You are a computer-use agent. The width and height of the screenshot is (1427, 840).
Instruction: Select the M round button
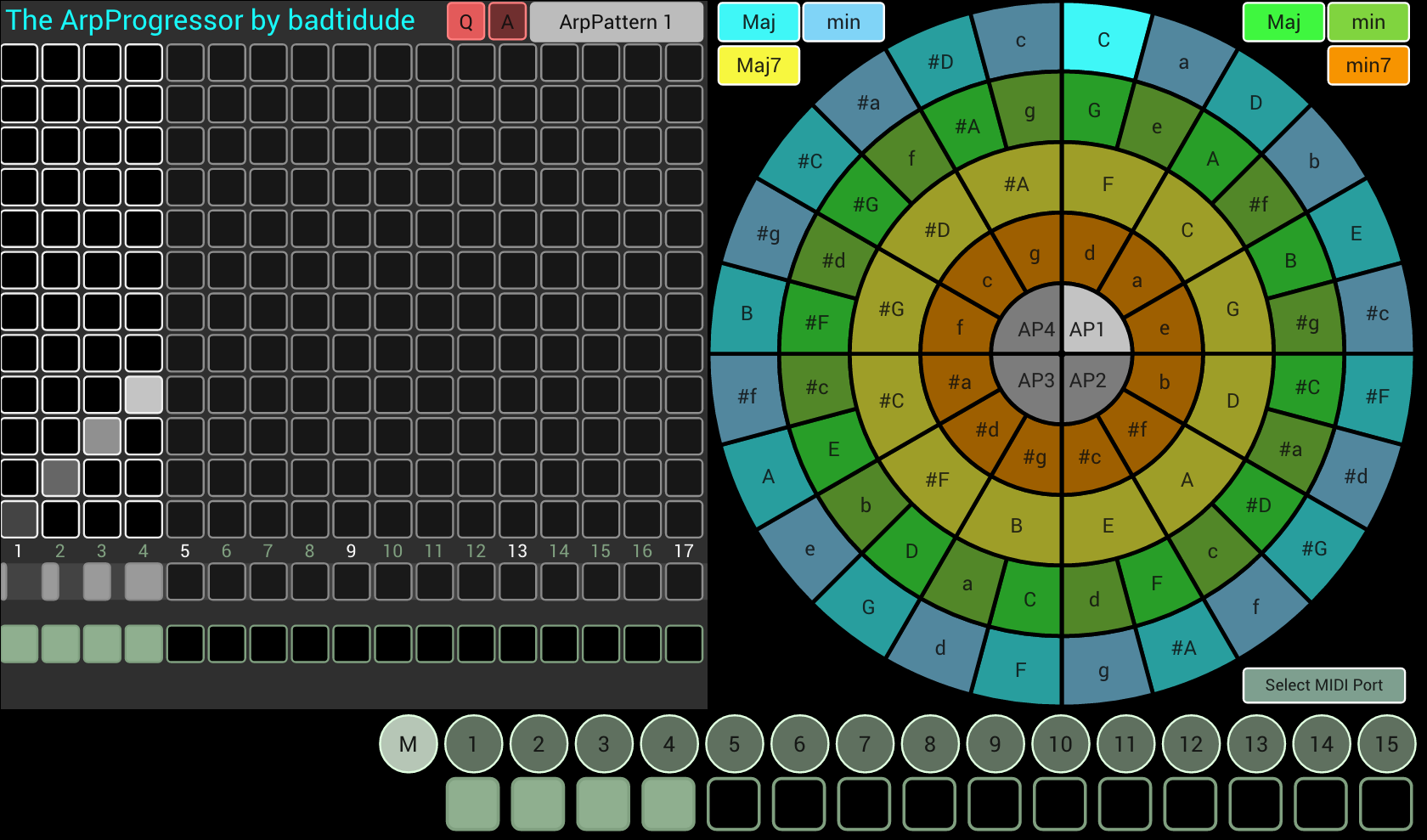tap(408, 744)
